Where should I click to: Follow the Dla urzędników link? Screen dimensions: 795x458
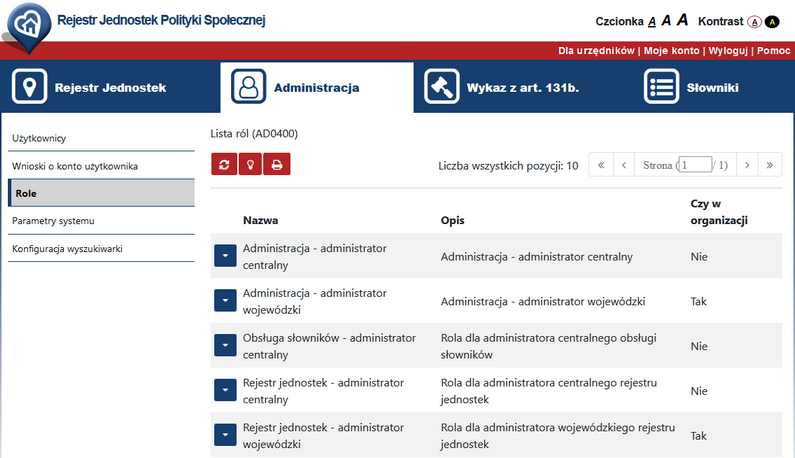596,51
